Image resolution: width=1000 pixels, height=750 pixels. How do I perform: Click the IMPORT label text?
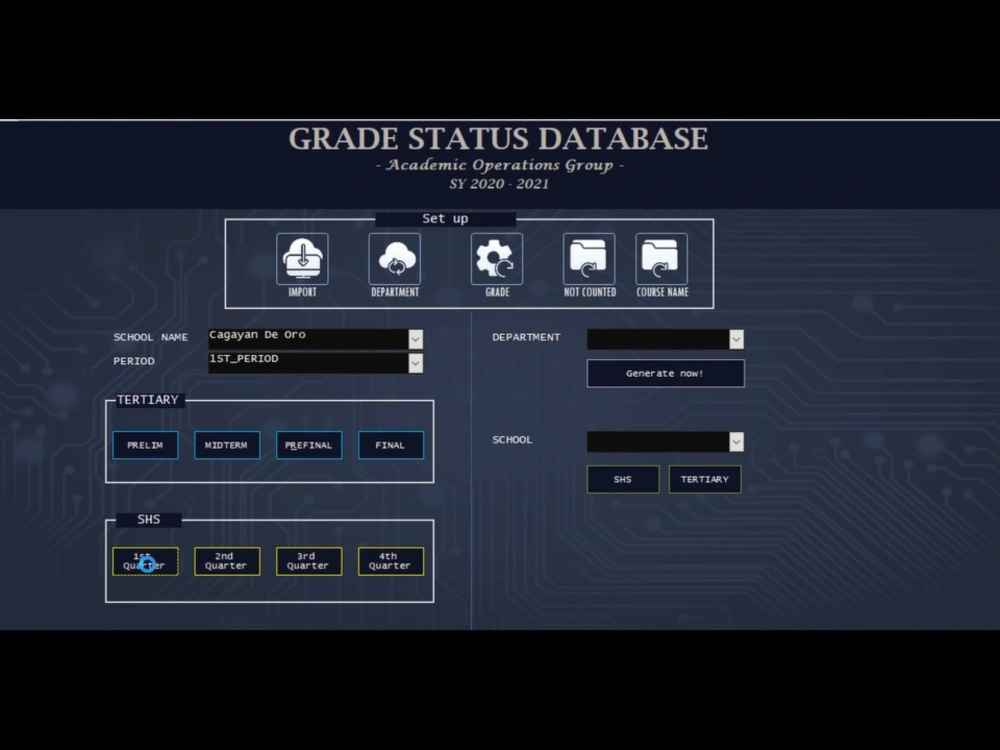(302, 292)
